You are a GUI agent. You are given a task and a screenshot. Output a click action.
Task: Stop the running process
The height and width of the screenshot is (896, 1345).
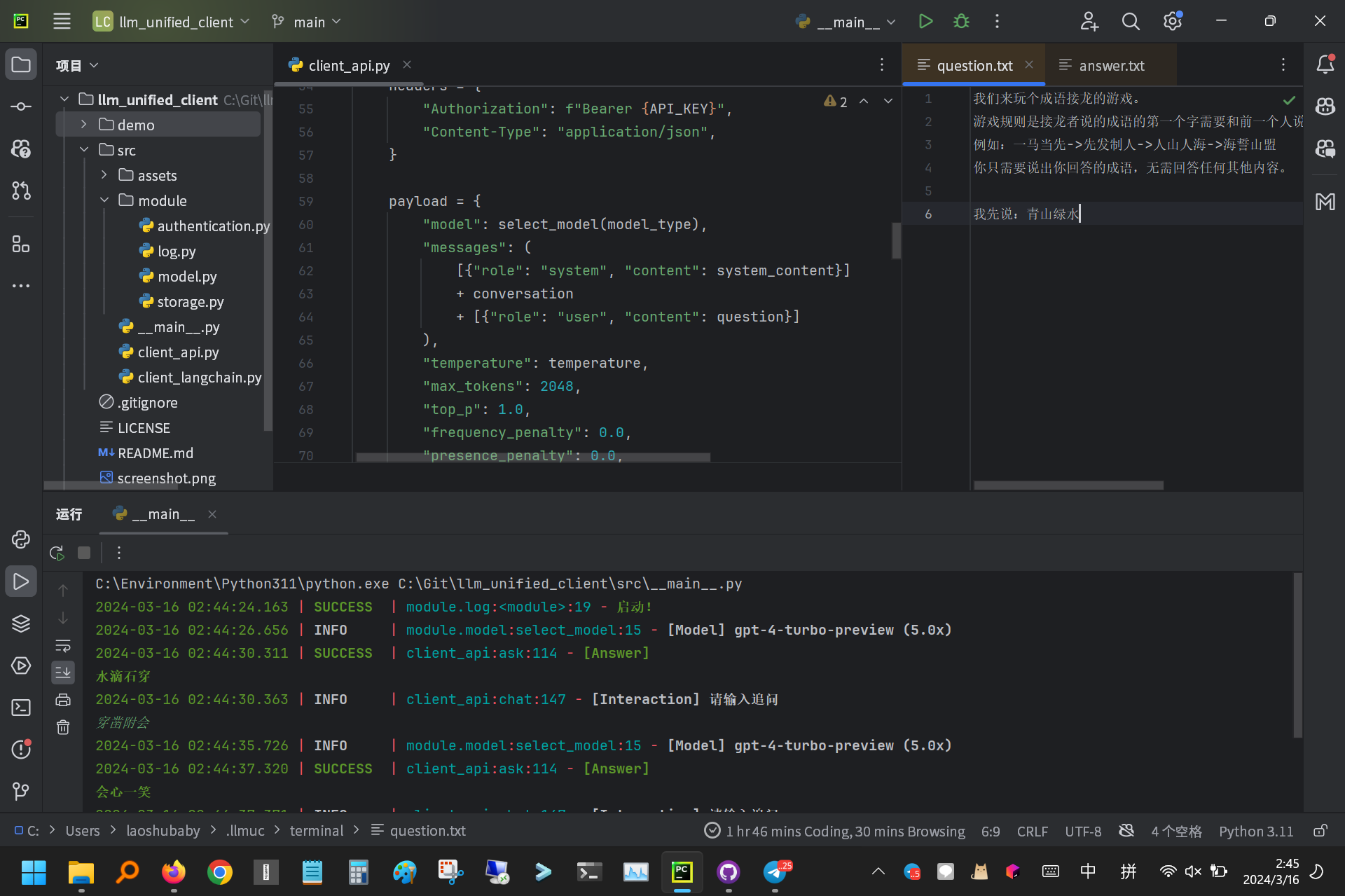[x=84, y=553]
